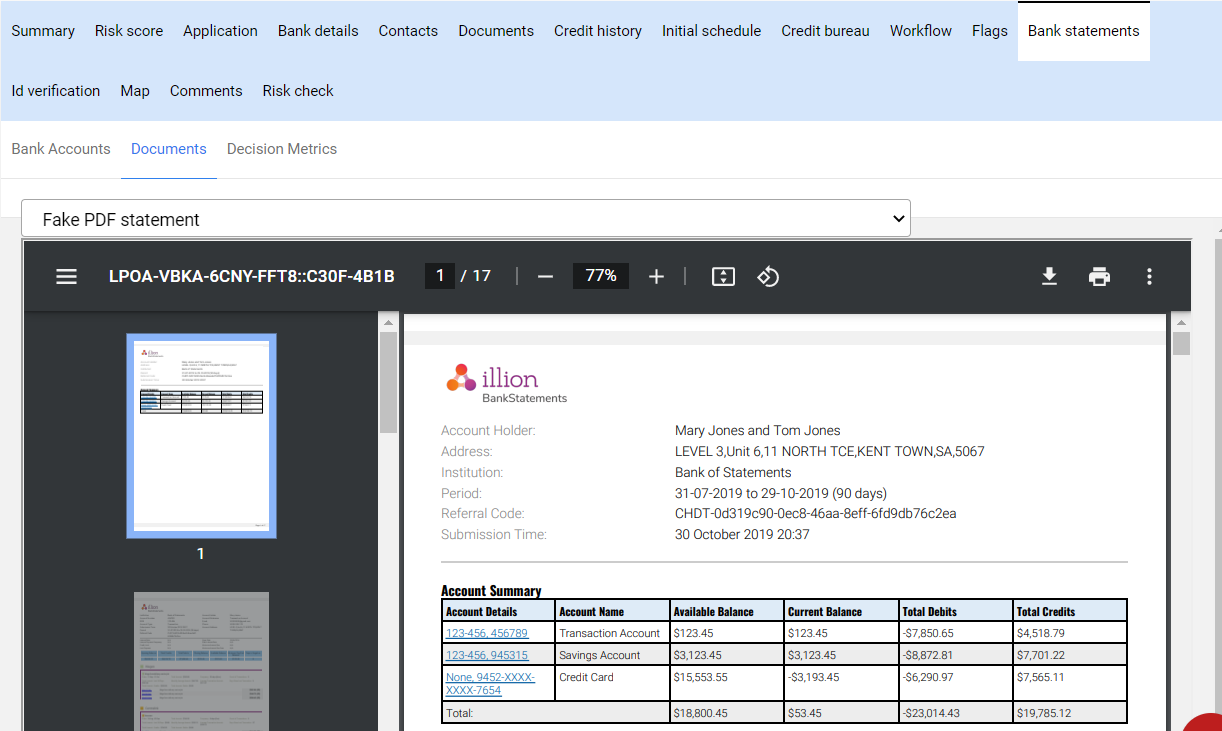Open the Flags tab
1222x731 pixels.
[990, 31]
